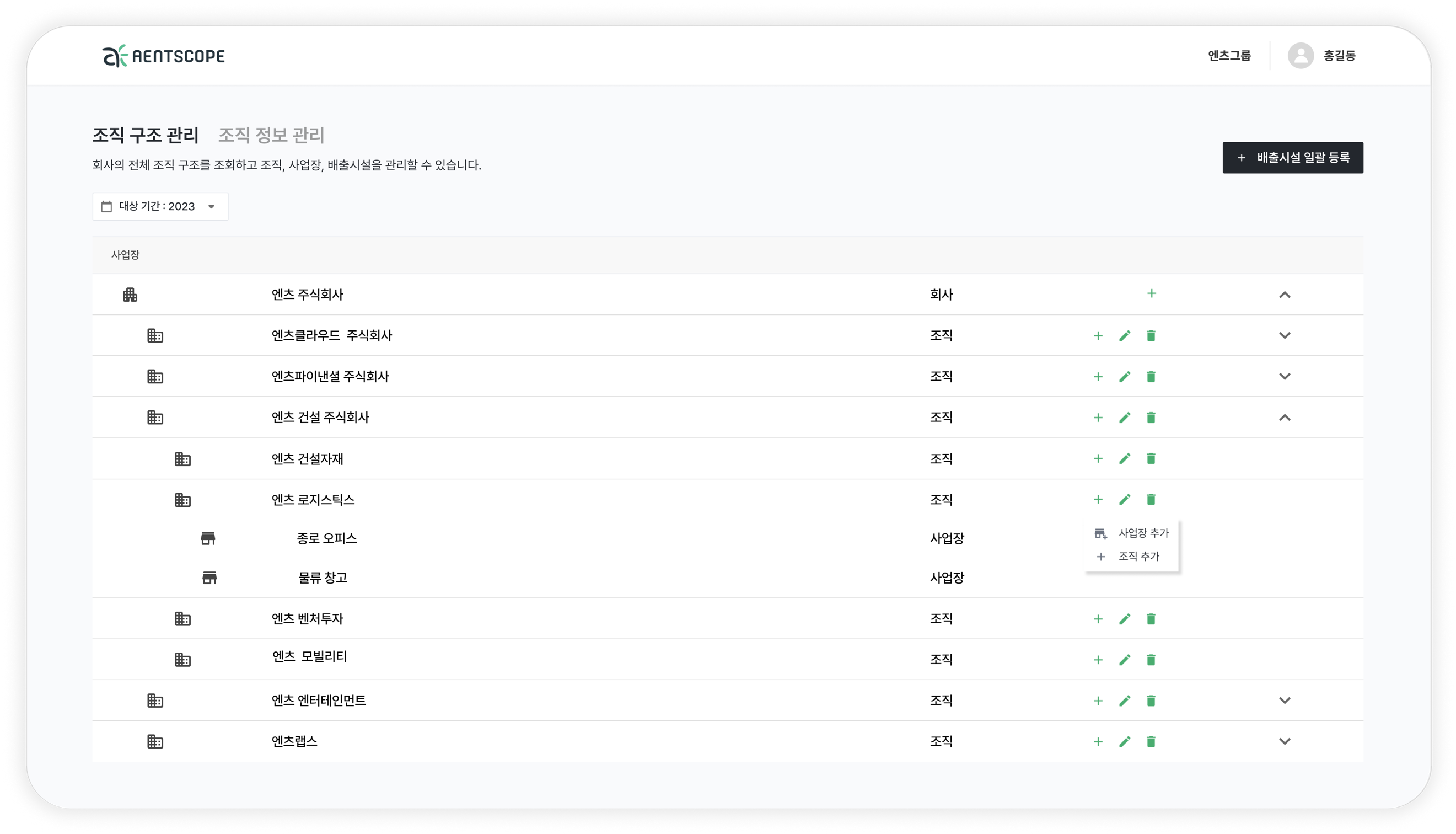Click the plus icon for 엔츠 주식회사
Viewport: 1456px width, 834px height.
(x=1152, y=294)
